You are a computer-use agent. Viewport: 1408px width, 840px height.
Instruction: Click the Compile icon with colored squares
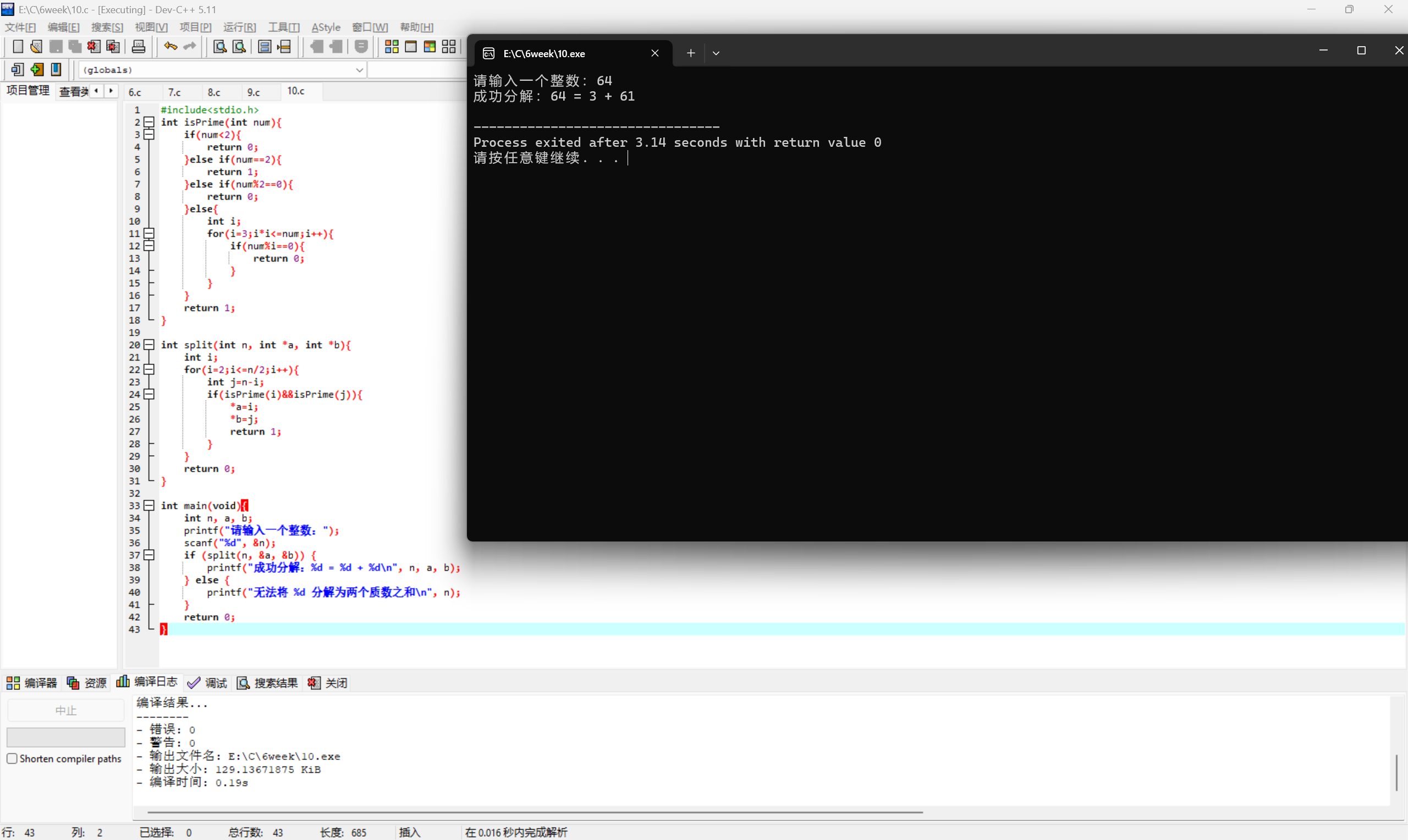click(x=391, y=46)
